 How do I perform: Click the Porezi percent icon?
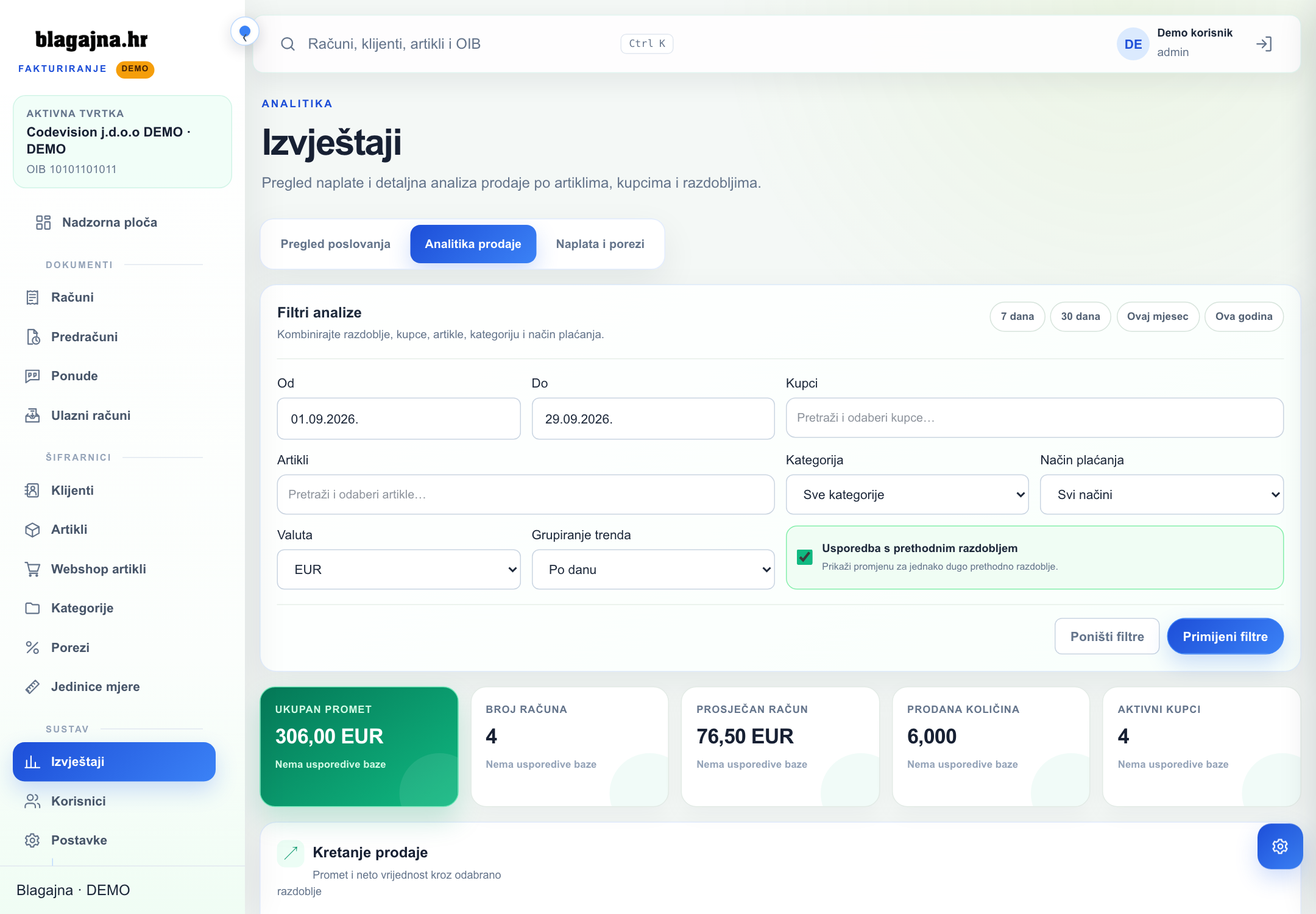click(32, 648)
